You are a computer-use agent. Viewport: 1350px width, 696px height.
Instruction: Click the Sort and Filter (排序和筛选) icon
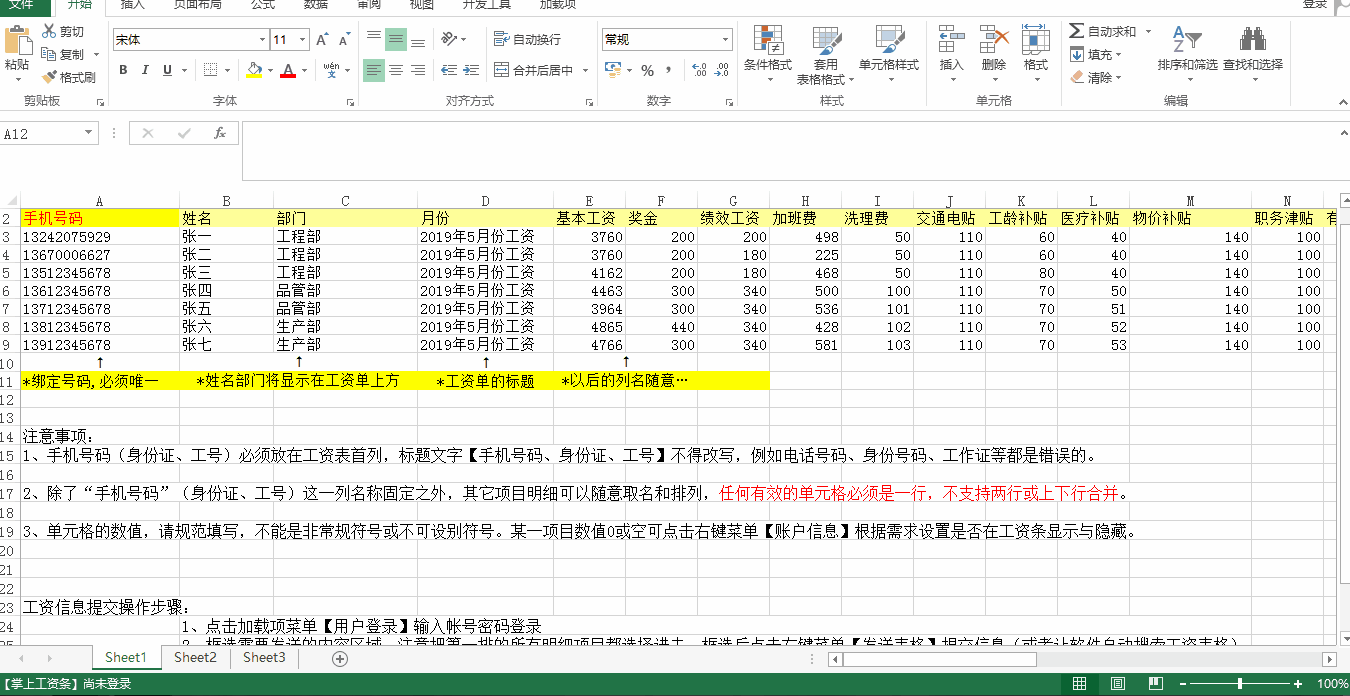[1186, 41]
